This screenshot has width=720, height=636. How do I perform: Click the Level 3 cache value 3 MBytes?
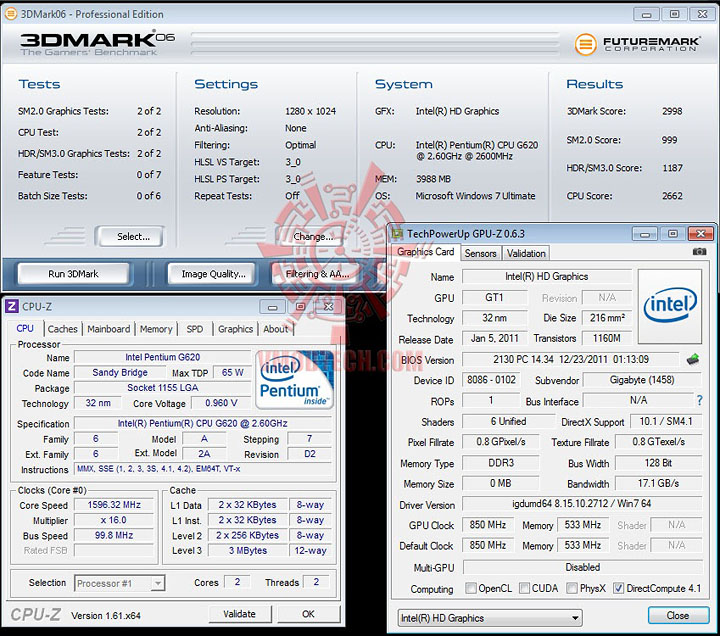click(x=248, y=551)
